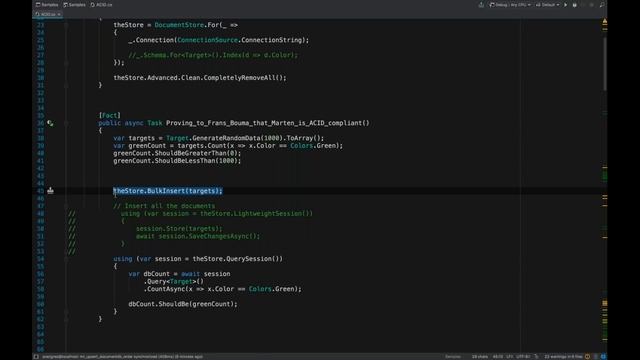Click the comment '// Insert all the documents'
The width and height of the screenshot is (640, 360).
coord(164,206)
